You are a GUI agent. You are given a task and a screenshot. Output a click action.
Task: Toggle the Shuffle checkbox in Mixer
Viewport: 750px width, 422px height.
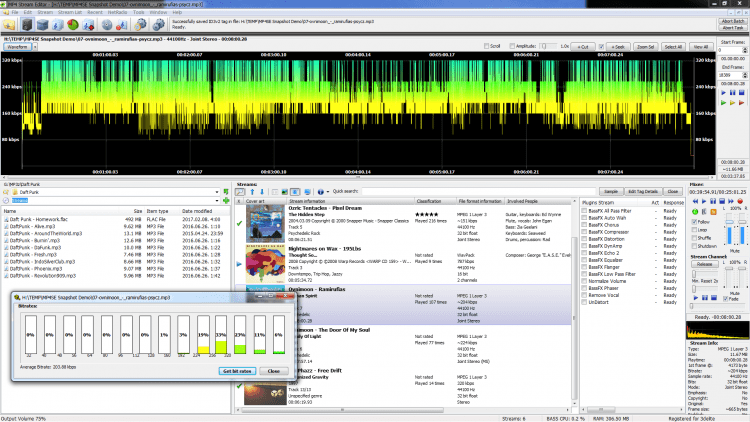[694, 237]
